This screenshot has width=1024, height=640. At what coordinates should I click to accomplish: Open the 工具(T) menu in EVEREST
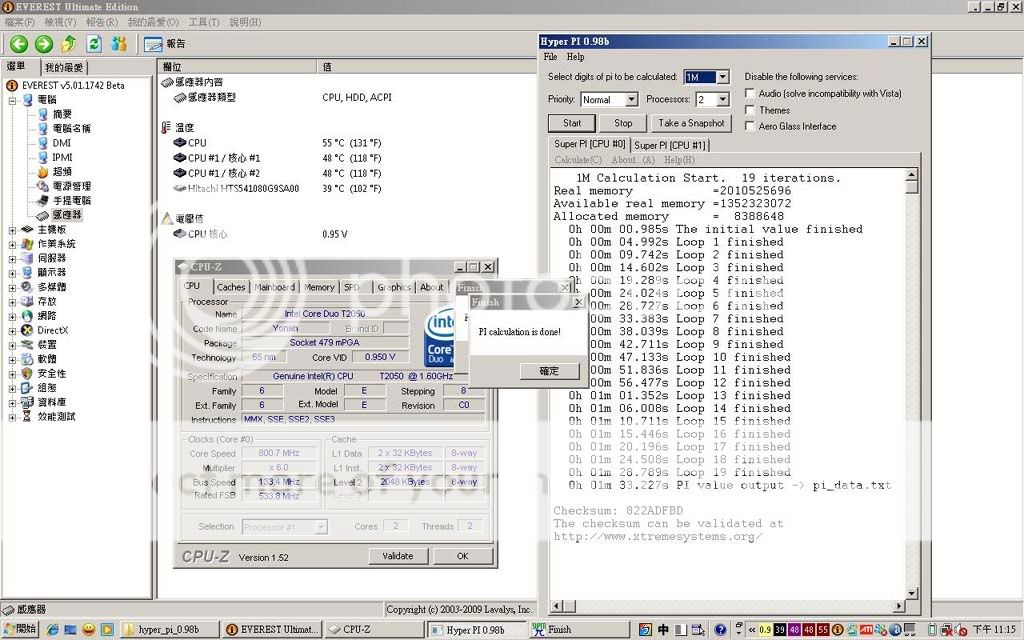204,22
